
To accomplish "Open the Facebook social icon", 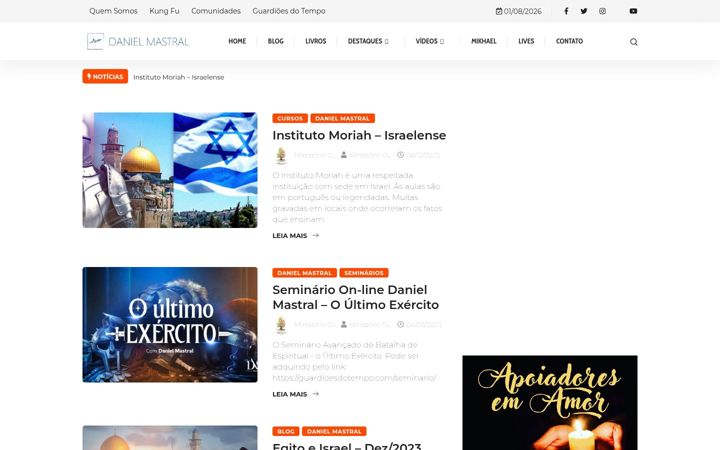I will pyautogui.click(x=566, y=11).
